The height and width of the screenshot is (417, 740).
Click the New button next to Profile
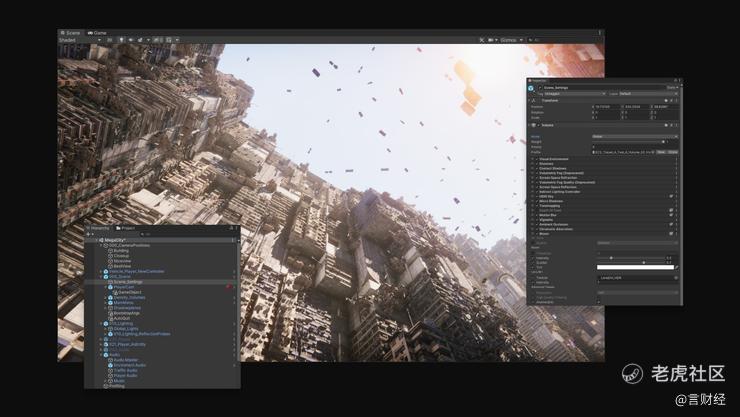tap(661, 152)
